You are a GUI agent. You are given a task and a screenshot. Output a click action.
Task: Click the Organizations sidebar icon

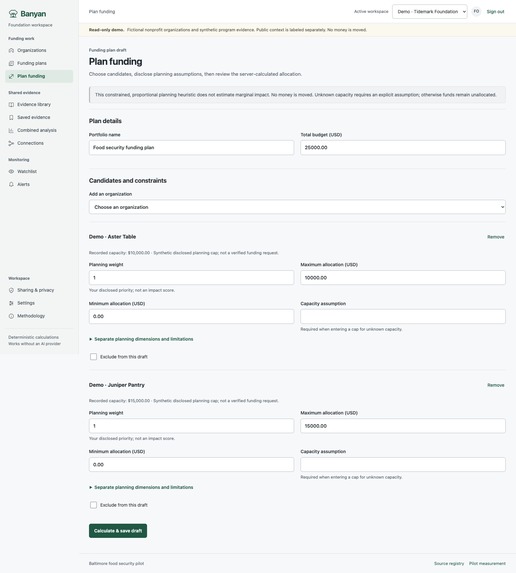(x=11, y=50)
